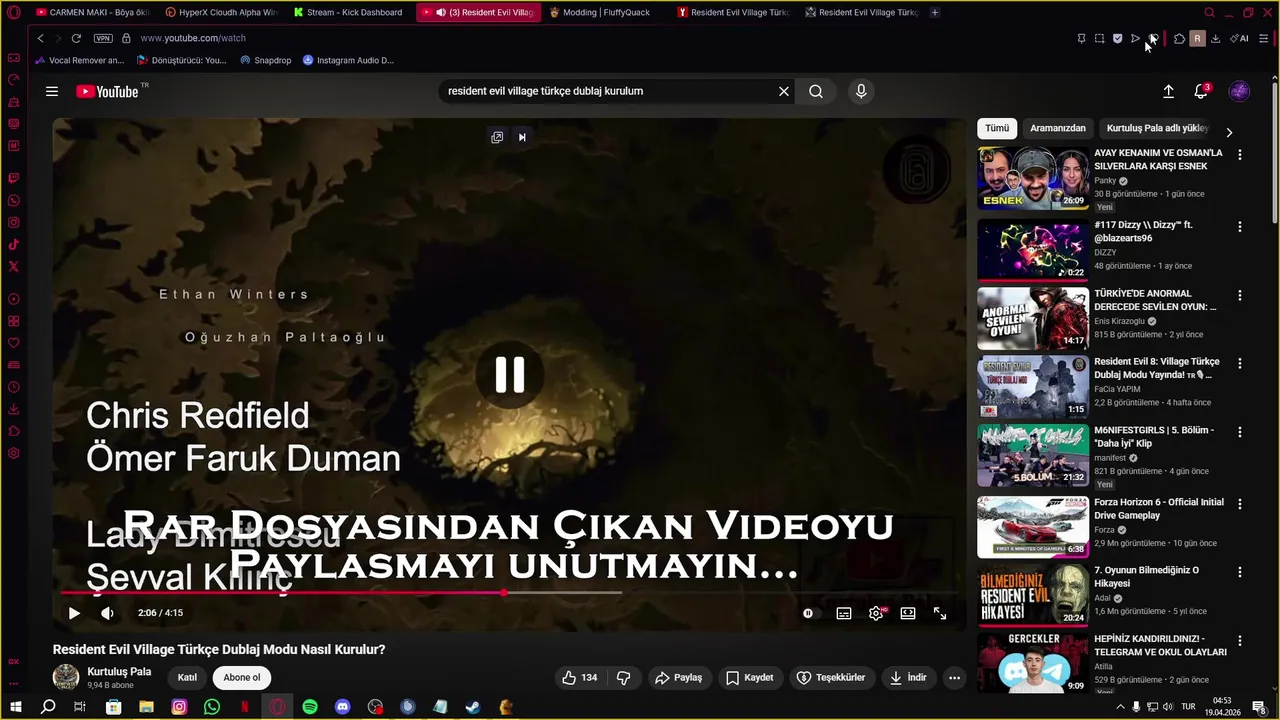The width and height of the screenshot is (1280, 720).
Task: Subscribe with Abone ol button
Action: pyautogui.click(x=242, y=677)
